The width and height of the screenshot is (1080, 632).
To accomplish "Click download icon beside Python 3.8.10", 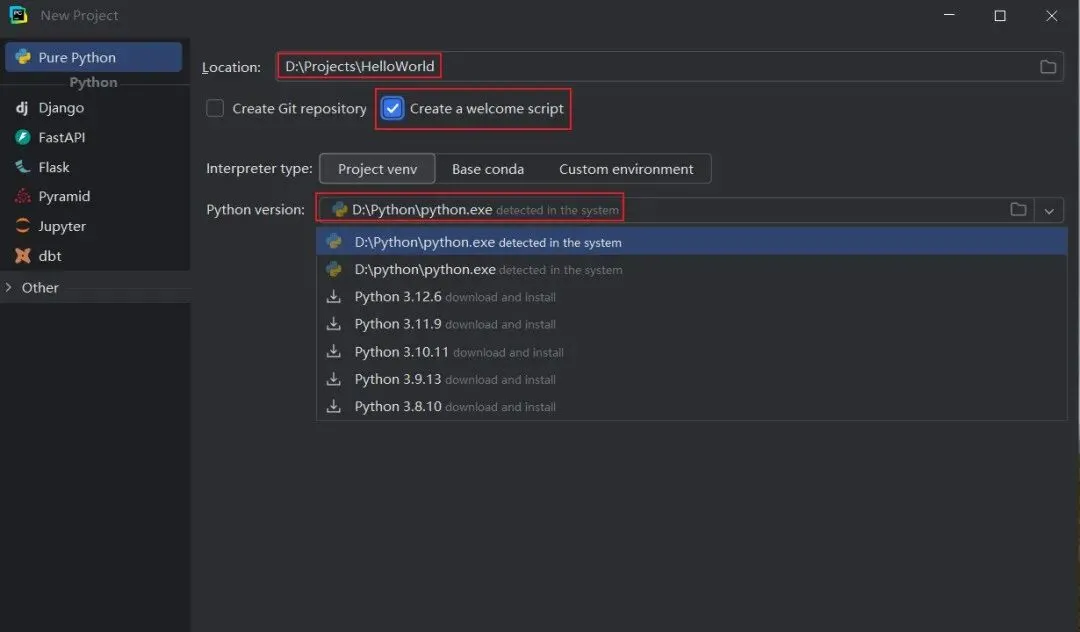I will coord(333,406).
